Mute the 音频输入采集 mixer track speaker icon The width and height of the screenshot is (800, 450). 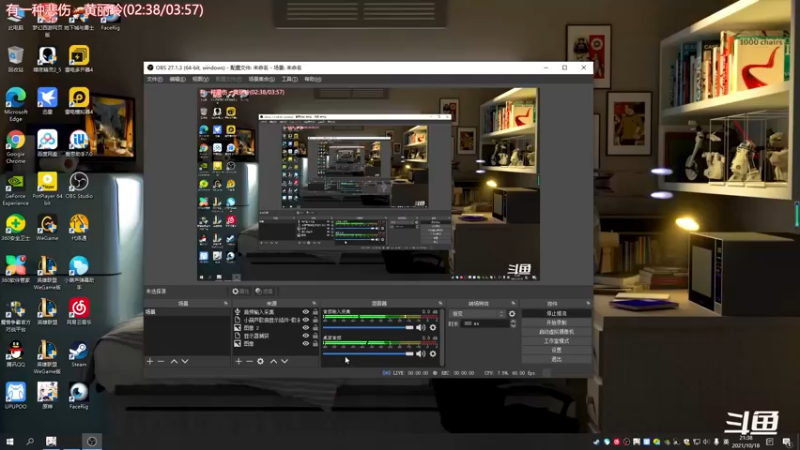(x=420, y=328)
